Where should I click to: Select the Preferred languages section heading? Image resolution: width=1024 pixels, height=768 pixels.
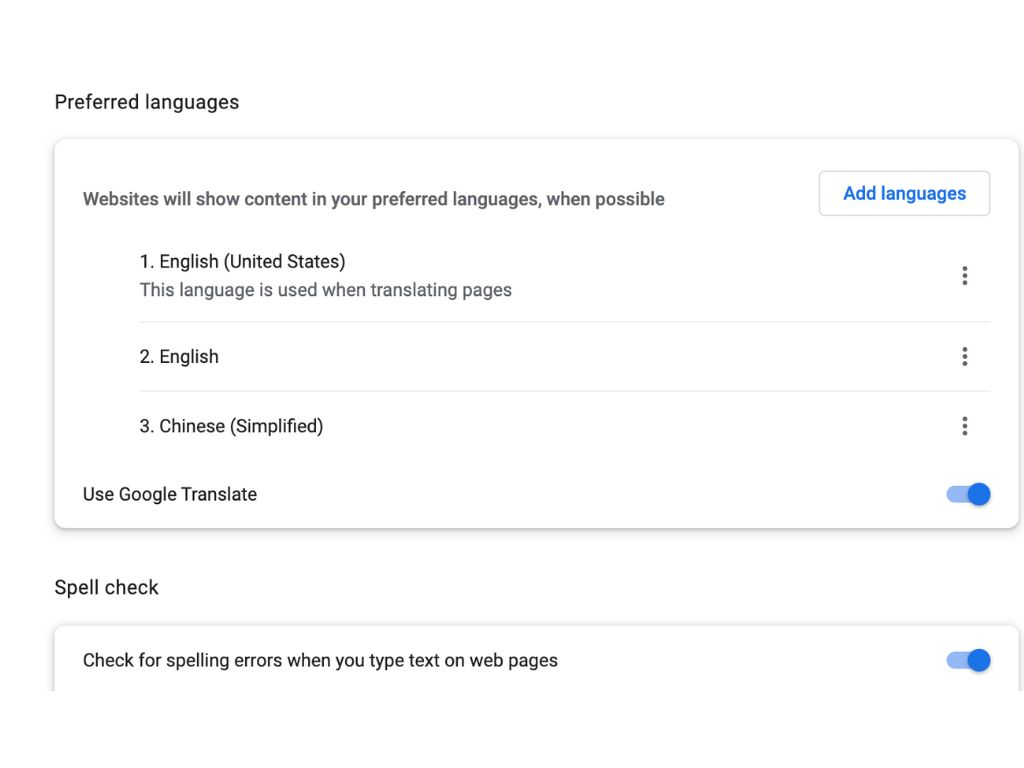[x=146, y=101]
